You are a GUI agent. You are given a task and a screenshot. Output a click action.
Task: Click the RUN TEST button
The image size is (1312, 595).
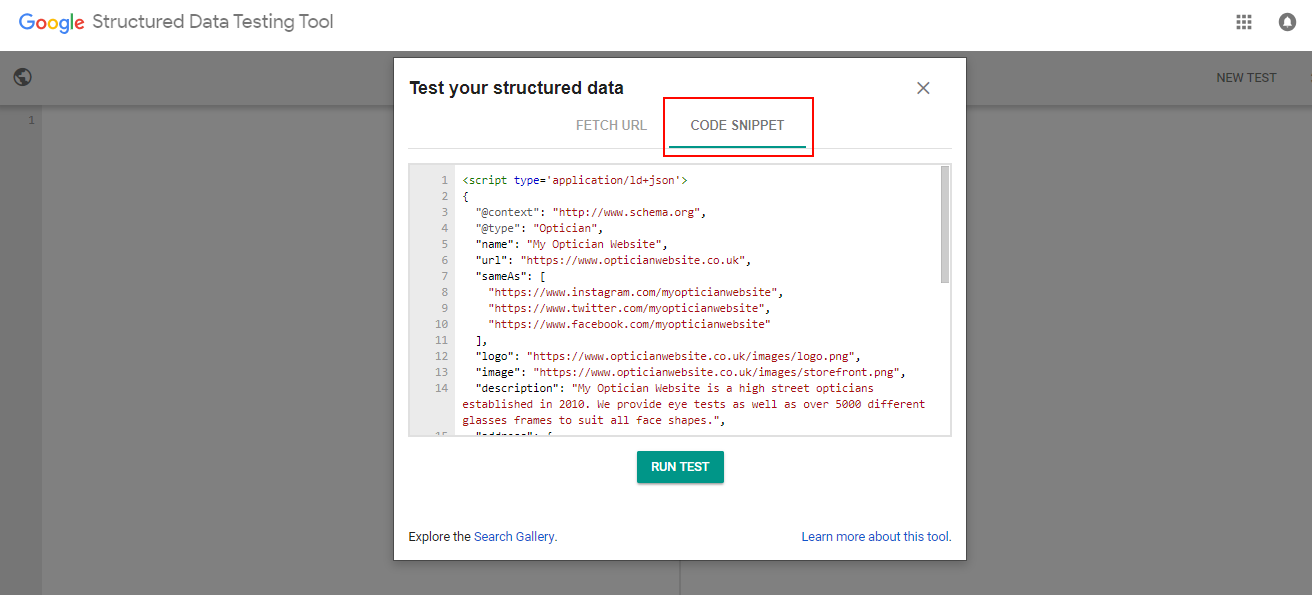coord(680,466)
